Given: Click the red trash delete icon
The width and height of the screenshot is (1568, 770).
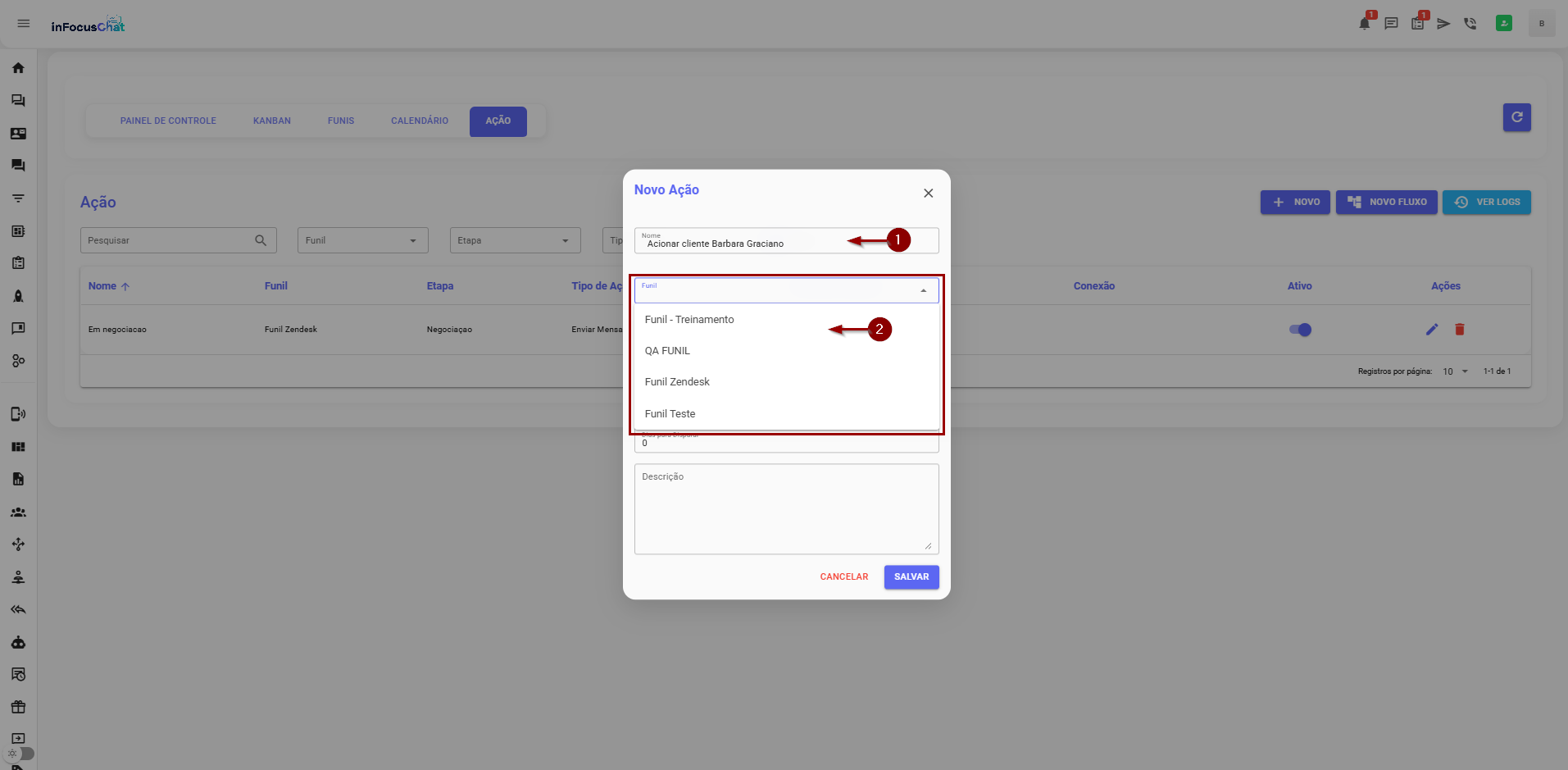Looking at the screenshot, I should click(1459, 330).
